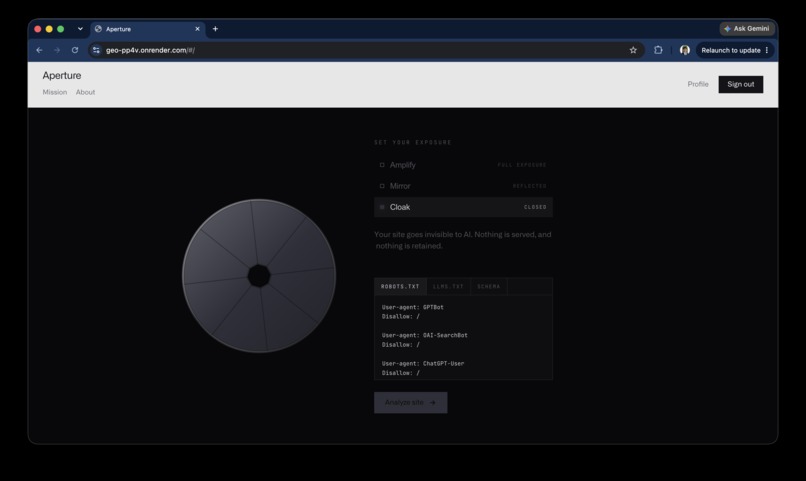Switch to the ROBOTS.TXT tab
806x481 pixels.
(400, 286)
